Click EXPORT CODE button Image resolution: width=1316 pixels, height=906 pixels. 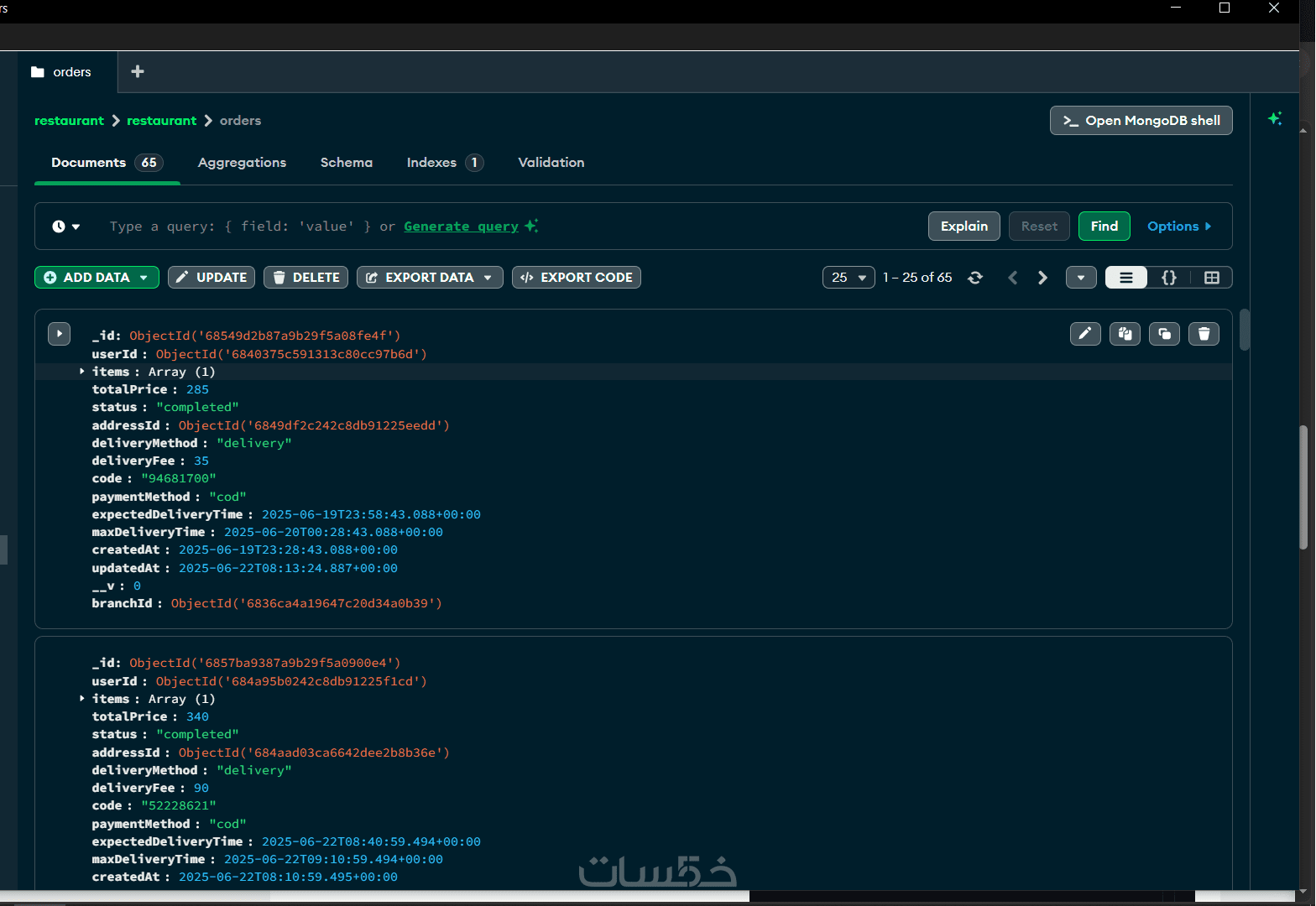click(577, 278)
